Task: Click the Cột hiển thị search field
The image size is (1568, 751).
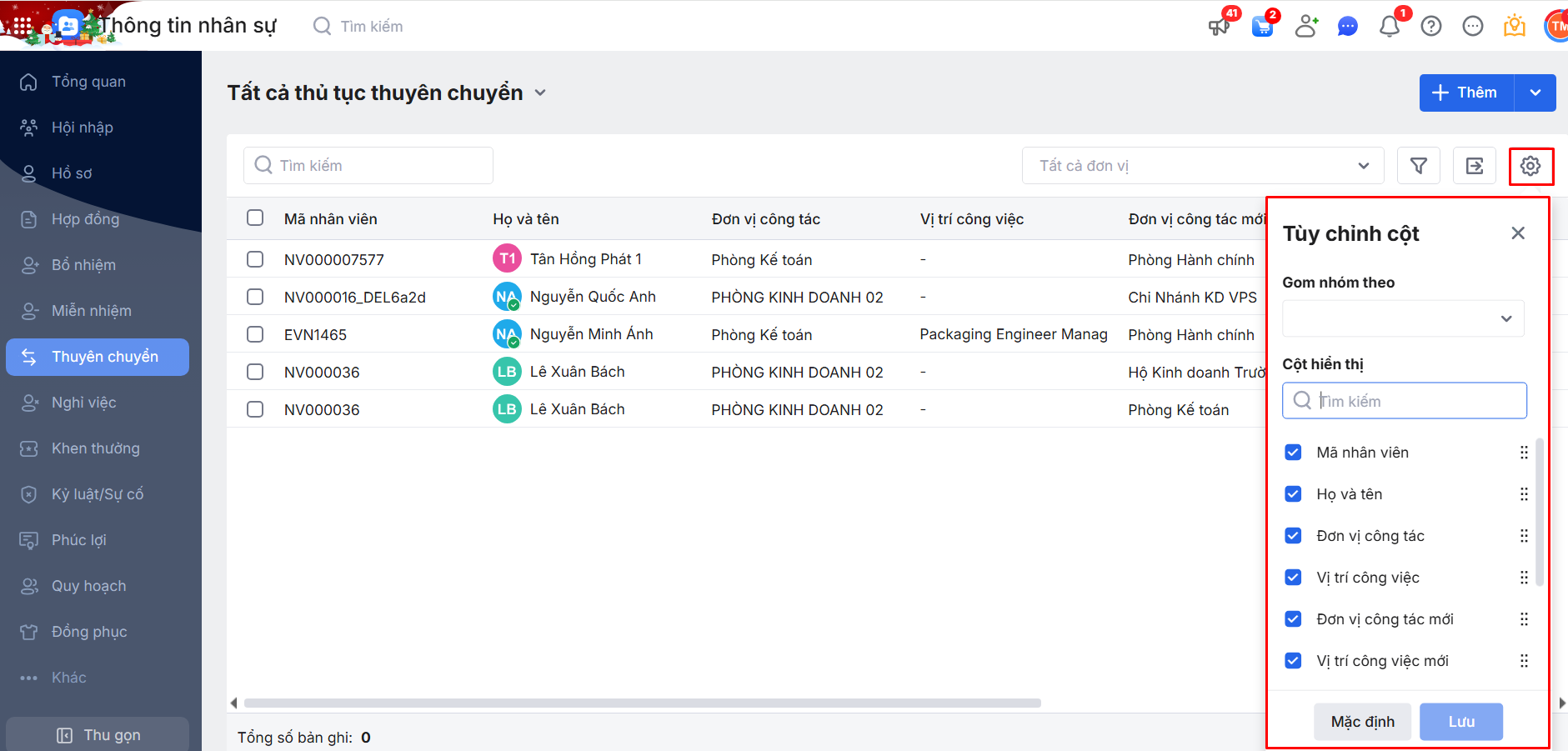Action: click(x=1417, y=401)
